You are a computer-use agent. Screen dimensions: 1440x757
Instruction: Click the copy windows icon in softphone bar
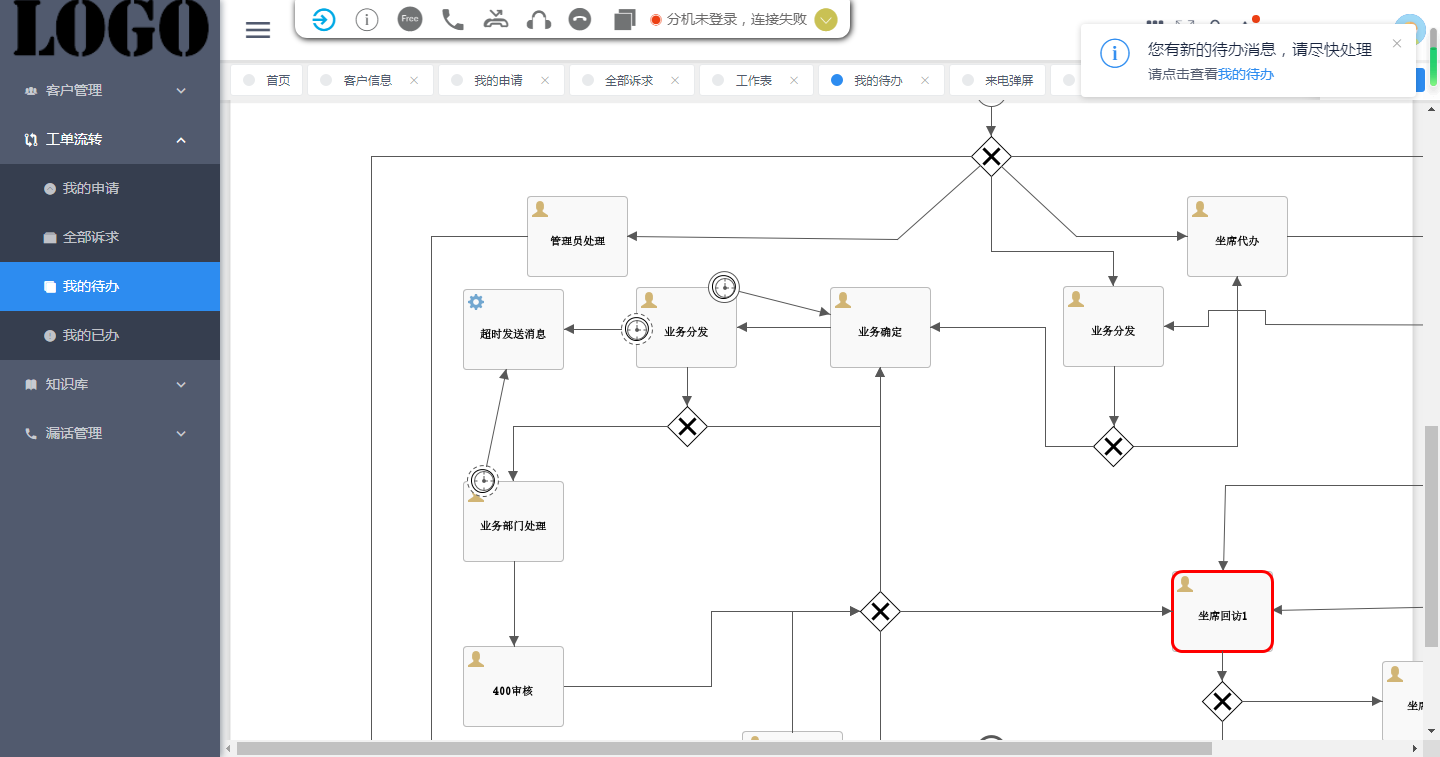(625, 19)
